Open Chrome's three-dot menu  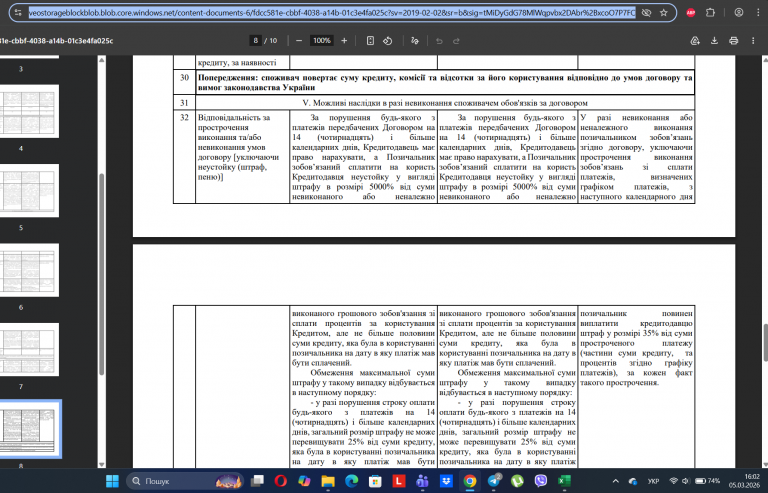tap(758, 13)
